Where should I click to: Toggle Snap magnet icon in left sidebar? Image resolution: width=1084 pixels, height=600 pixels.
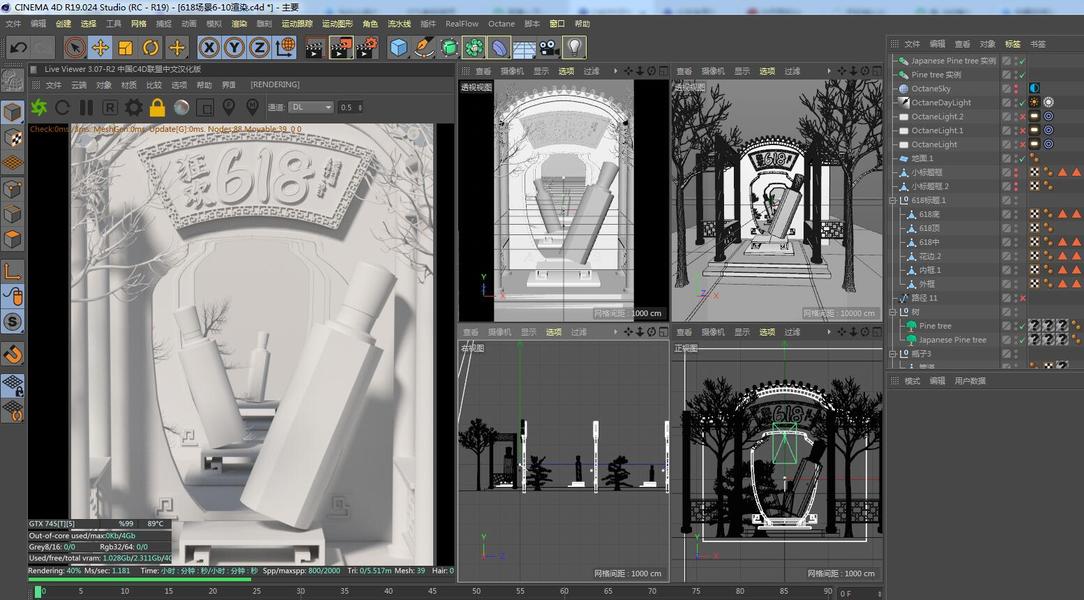click(12, 355)
